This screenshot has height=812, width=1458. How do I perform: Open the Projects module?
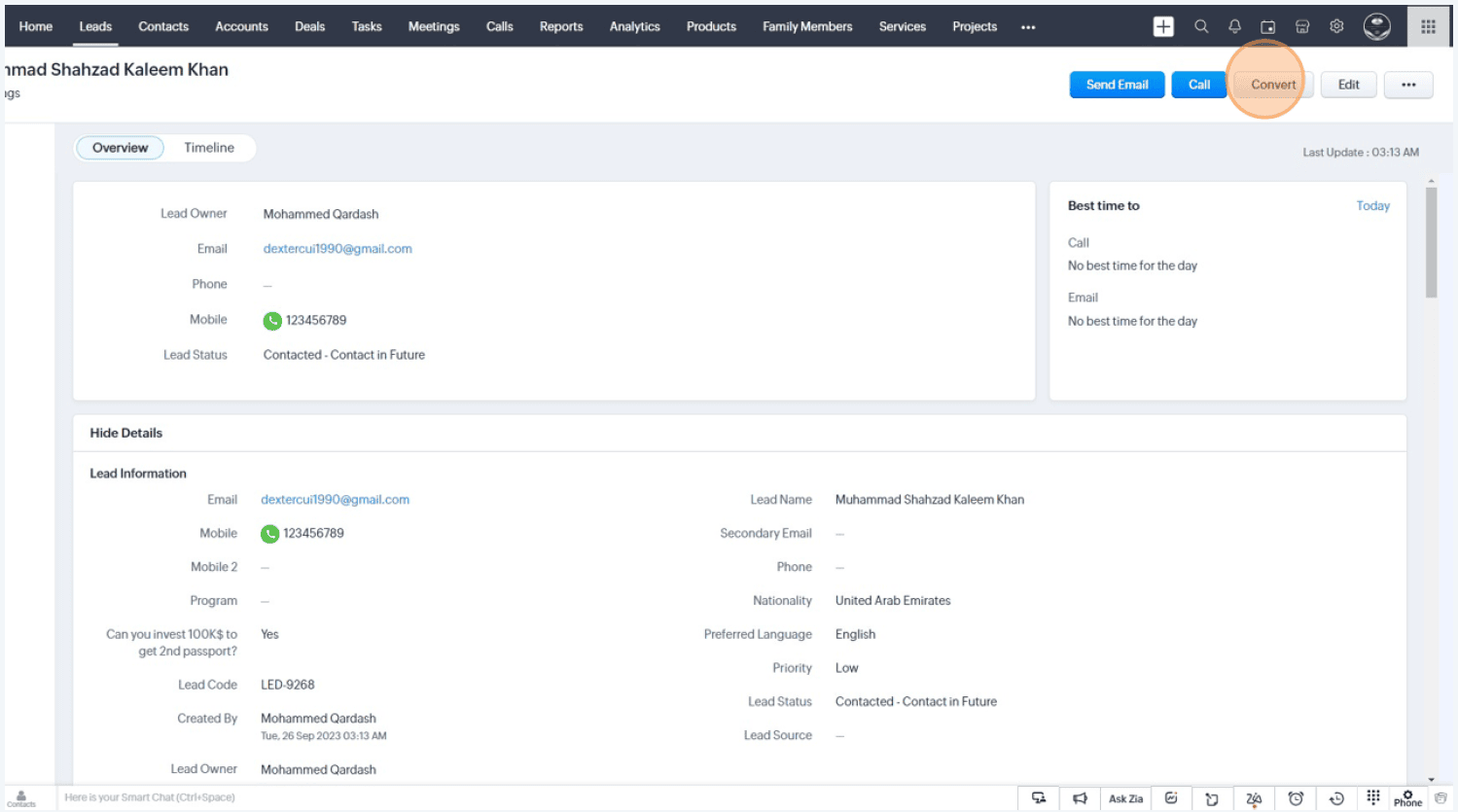tap(975, 26)
